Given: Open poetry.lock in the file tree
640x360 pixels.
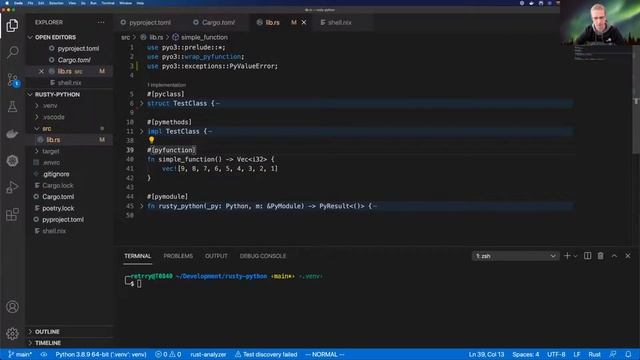Looking at the screenshot, I should pos(58,208).
